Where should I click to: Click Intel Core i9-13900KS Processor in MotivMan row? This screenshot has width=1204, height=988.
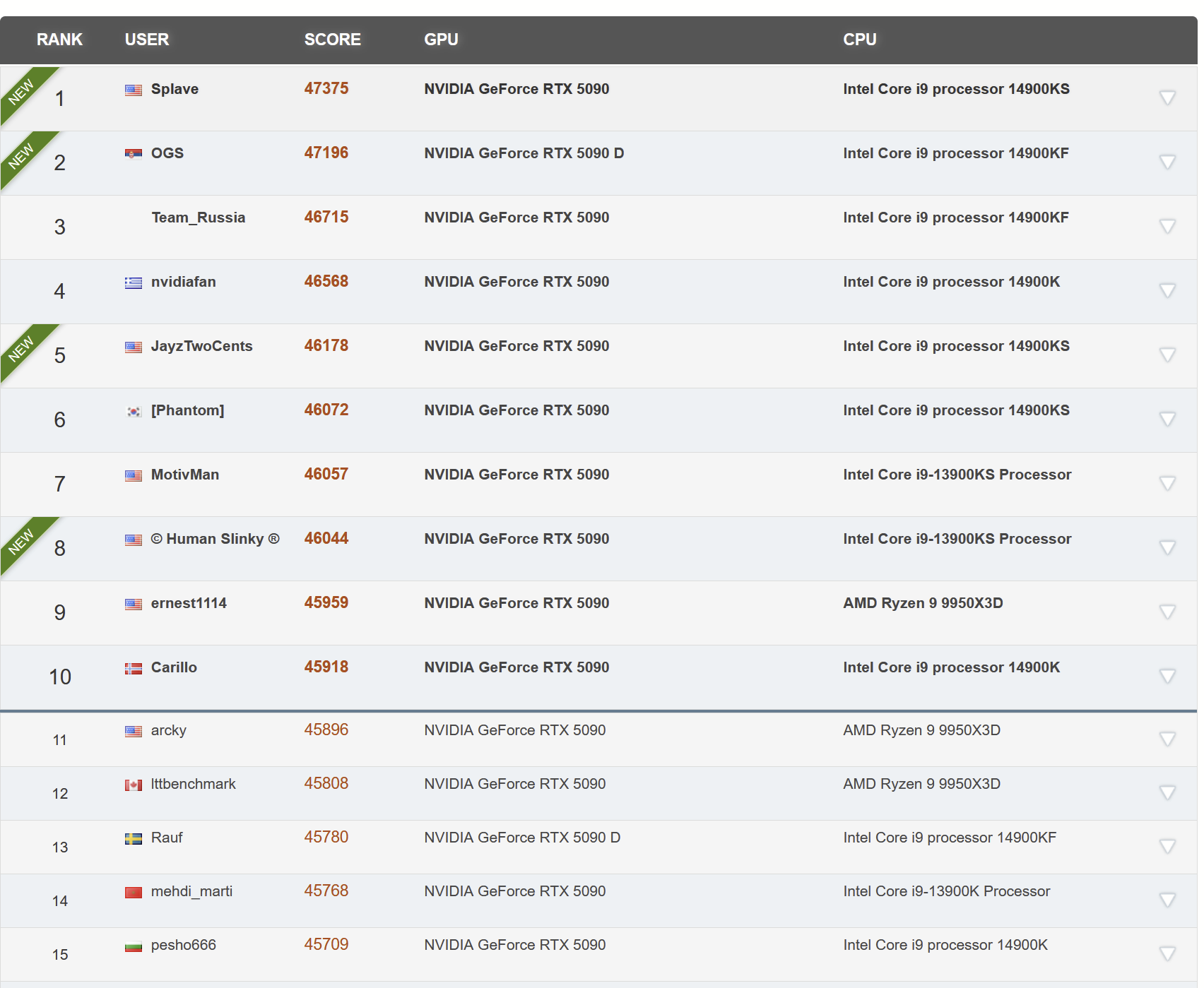click(957, 475)
